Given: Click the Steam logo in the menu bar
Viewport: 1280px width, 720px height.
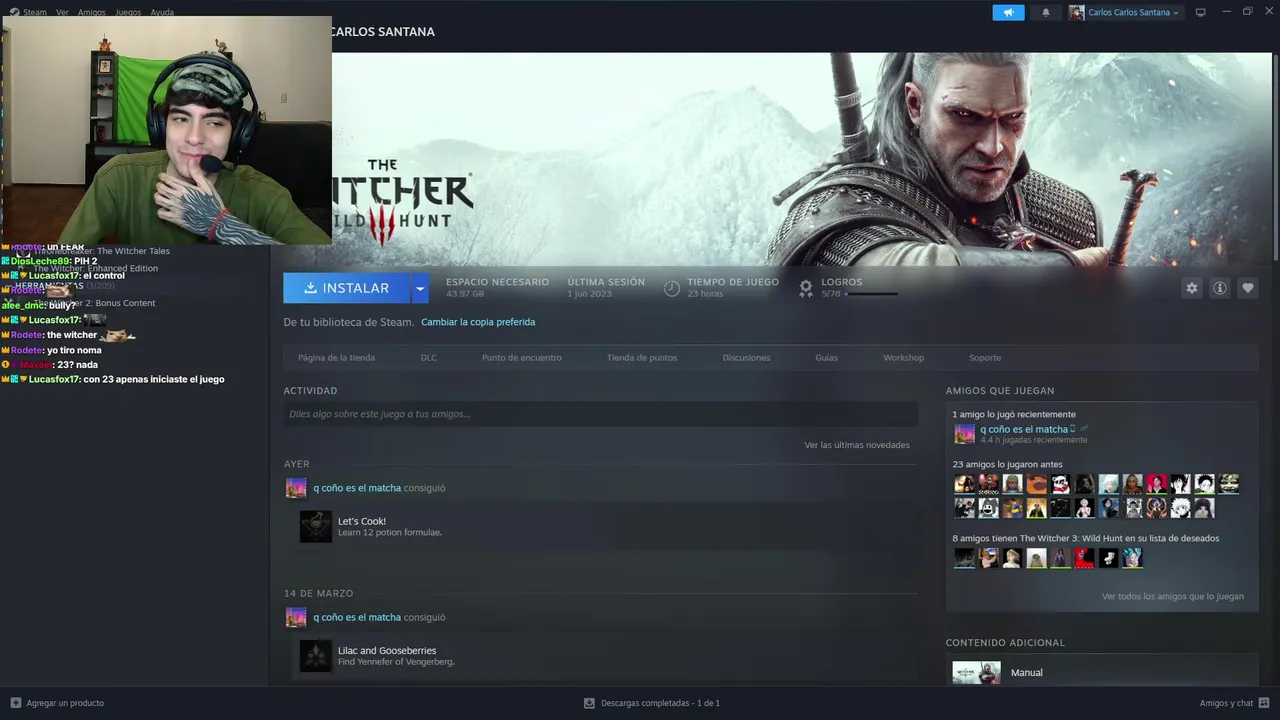Looking at the screenshot, I should click(x=14, y=12).
